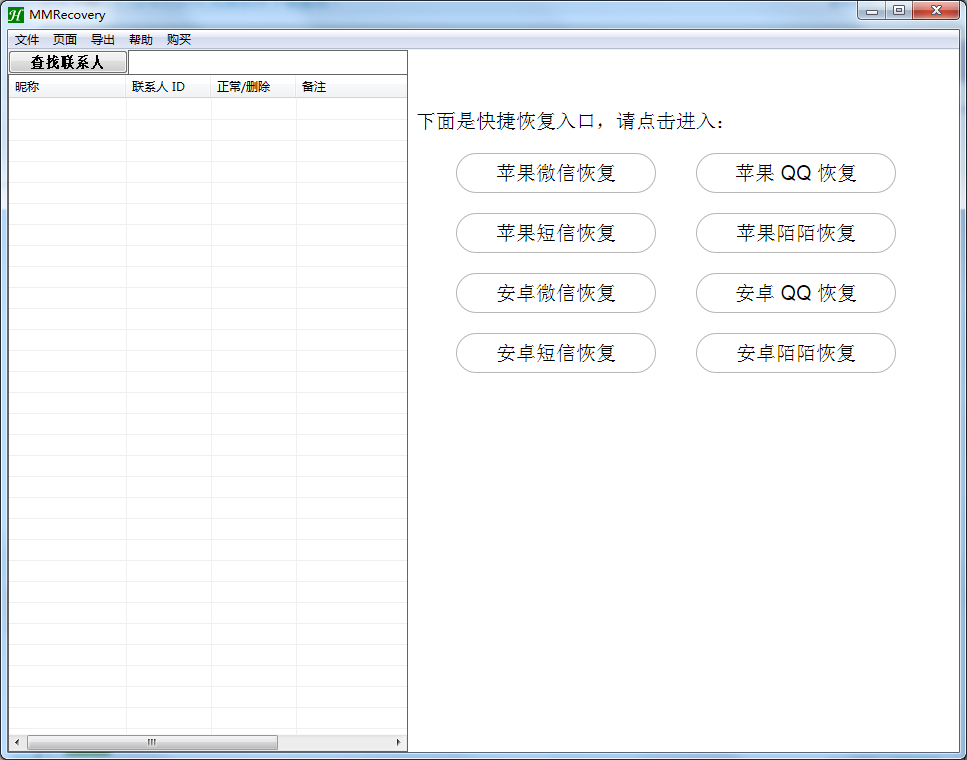Sort by the 正常/删除 column header
967x760 pixels.
tap(253, 87)
